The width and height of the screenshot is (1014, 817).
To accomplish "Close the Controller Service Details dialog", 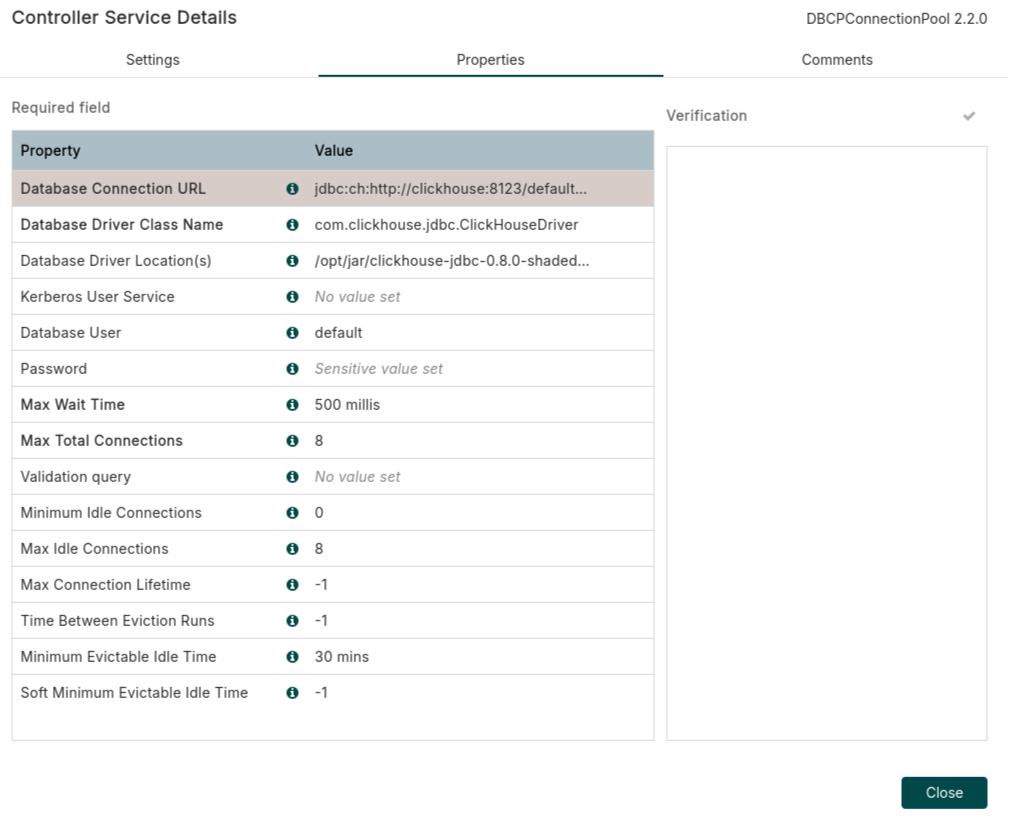I will (x=944, y=792).
